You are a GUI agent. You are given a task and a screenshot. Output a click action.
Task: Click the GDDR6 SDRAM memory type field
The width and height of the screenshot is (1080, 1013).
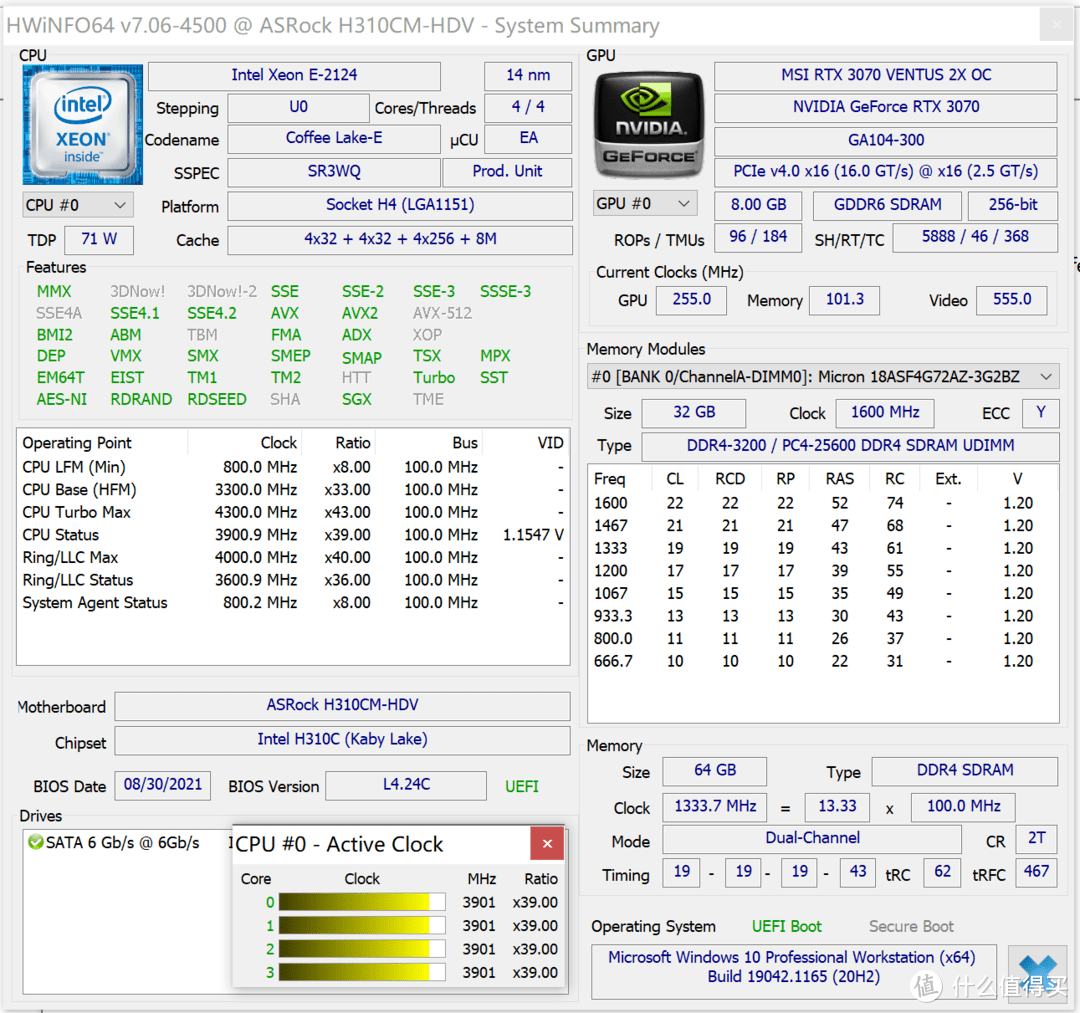(887, 205)
